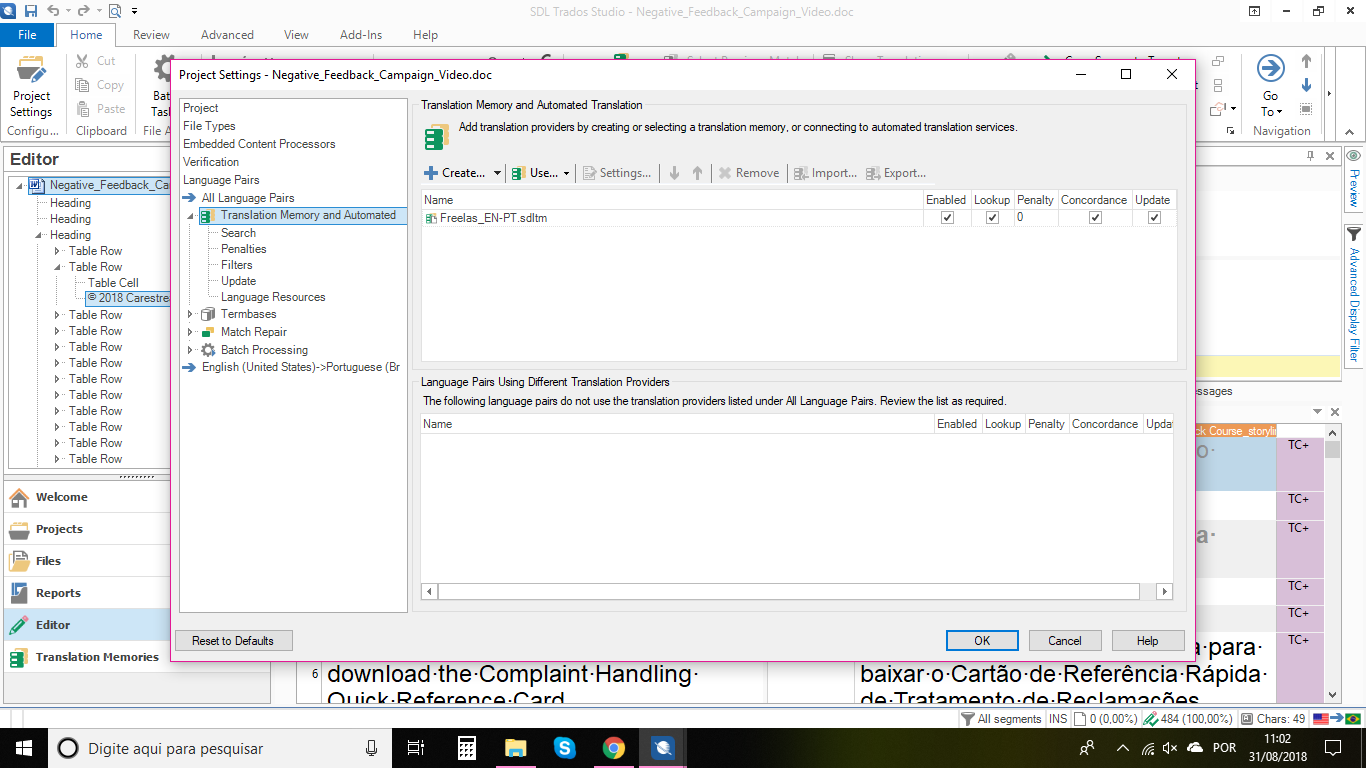Open File Explorer from the taskbar

pyautogui.click(x=515, y=747)
